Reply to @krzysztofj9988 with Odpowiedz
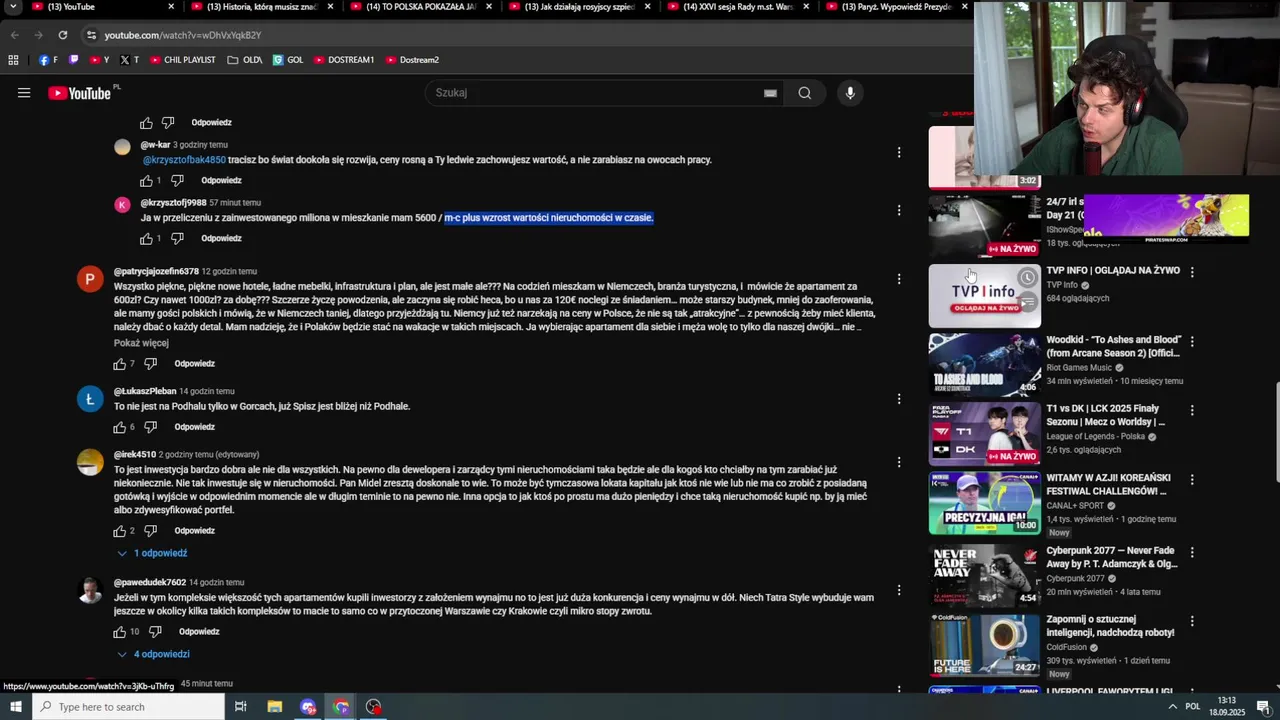 coord(221,239)
